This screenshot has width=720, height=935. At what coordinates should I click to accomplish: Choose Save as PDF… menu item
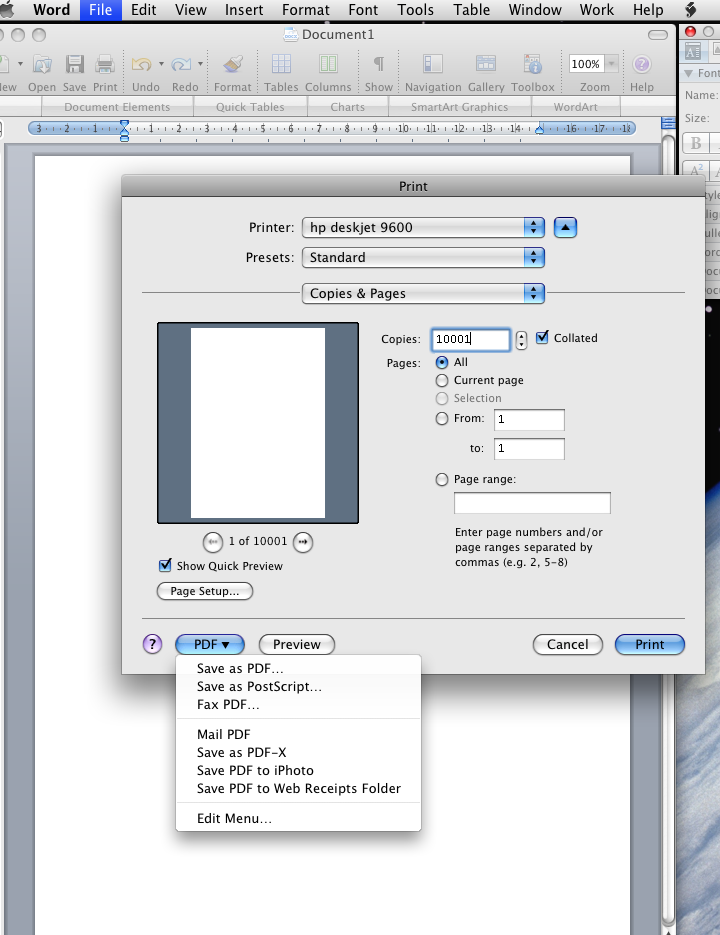tap(298, 668)
